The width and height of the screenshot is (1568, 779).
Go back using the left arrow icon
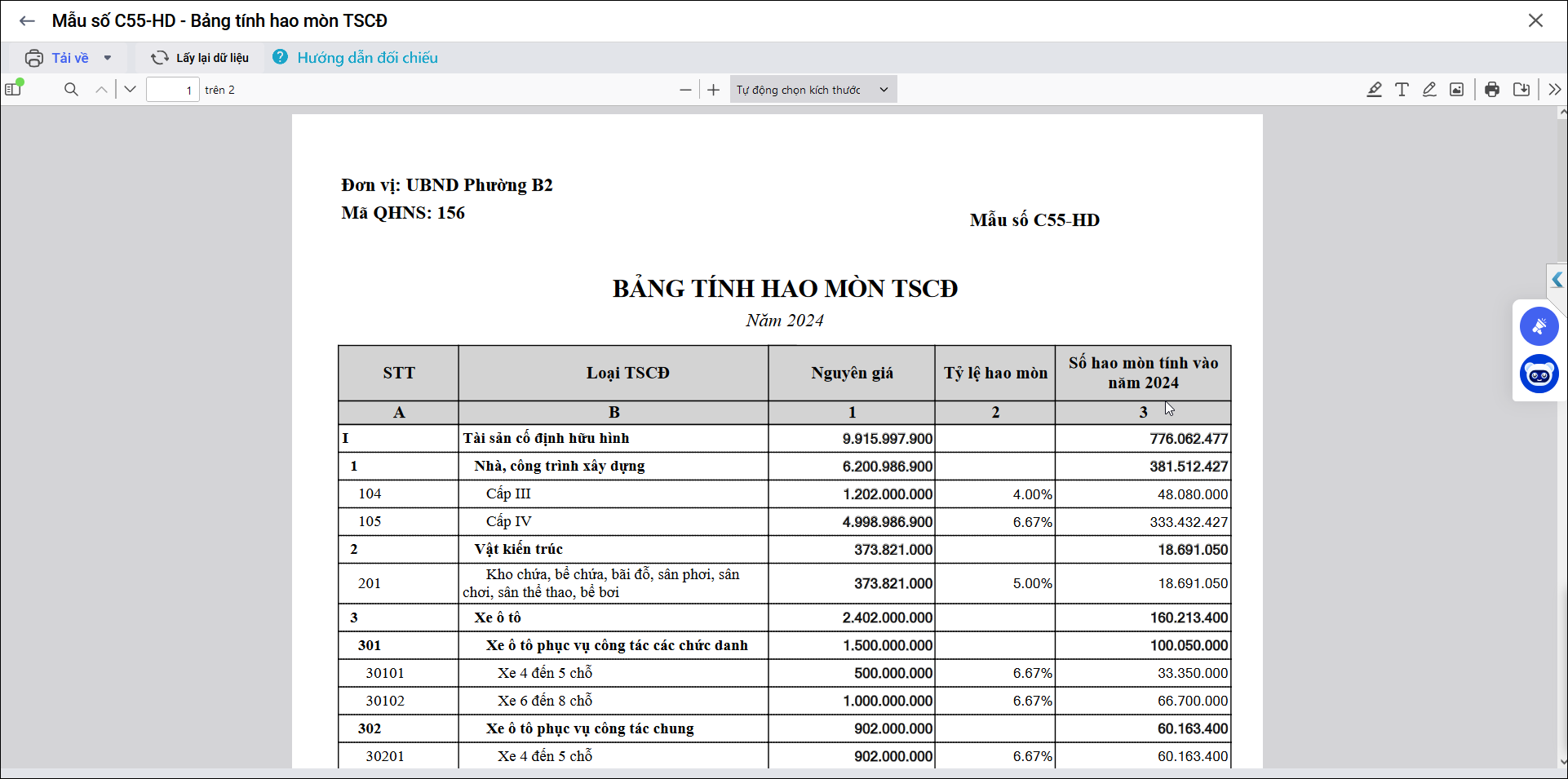point(27,20)
